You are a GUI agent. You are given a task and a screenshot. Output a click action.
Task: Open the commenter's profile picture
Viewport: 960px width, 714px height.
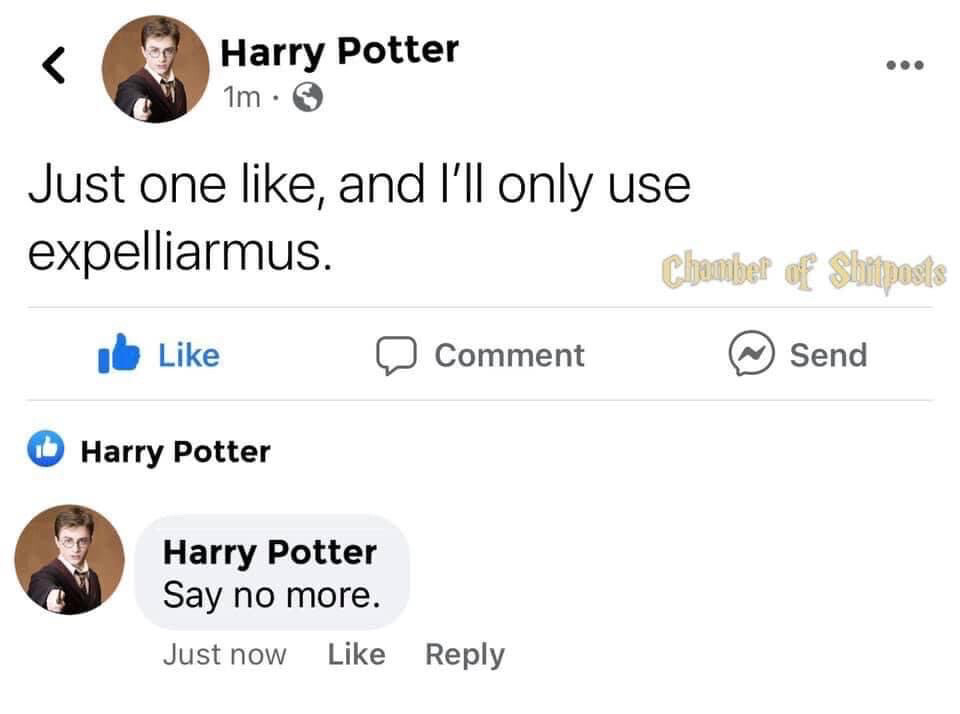coord(70,560)
